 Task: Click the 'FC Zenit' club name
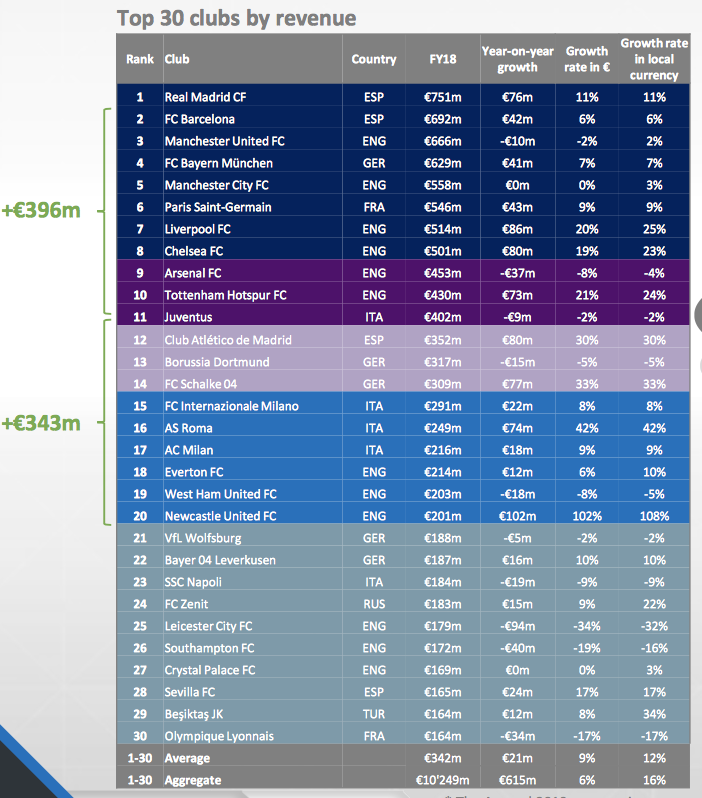click(x=186, y=604)
